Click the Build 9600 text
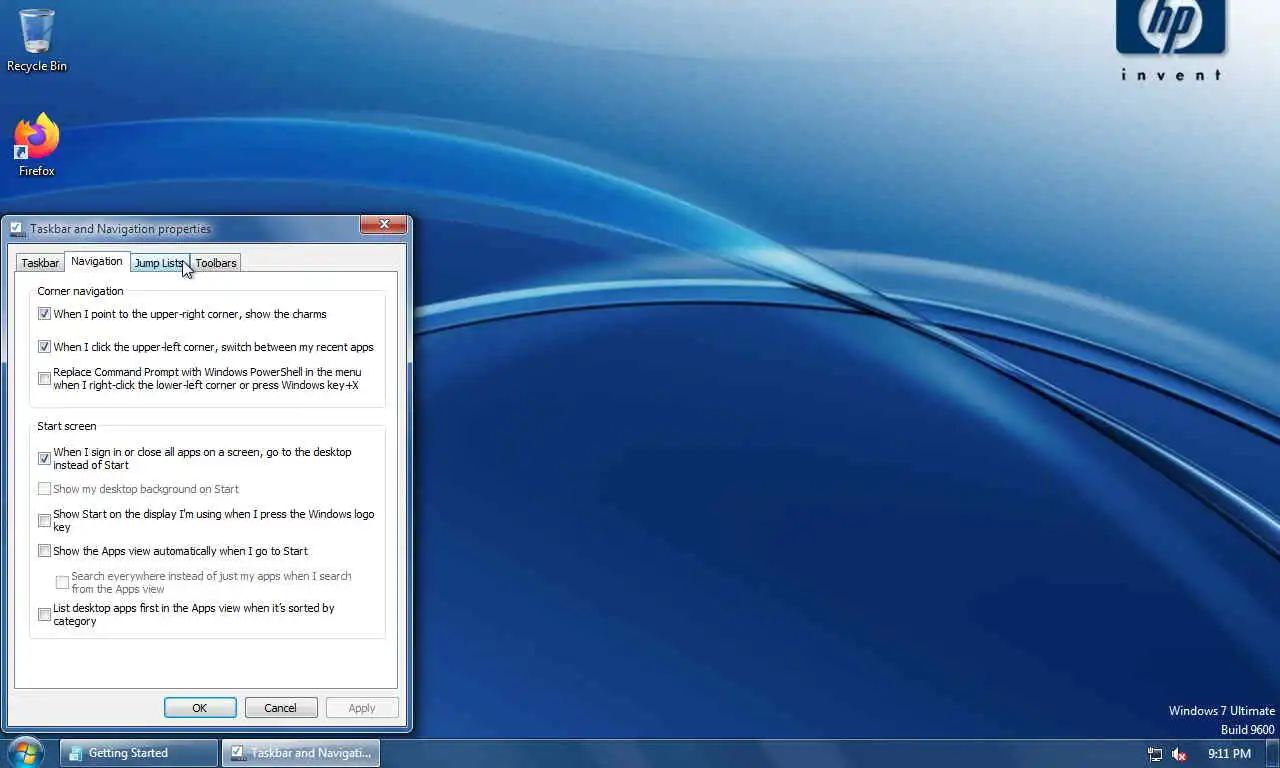The height and width of the screenshot is (768, 1280). pyautogui.click(x=1248, y=730)
